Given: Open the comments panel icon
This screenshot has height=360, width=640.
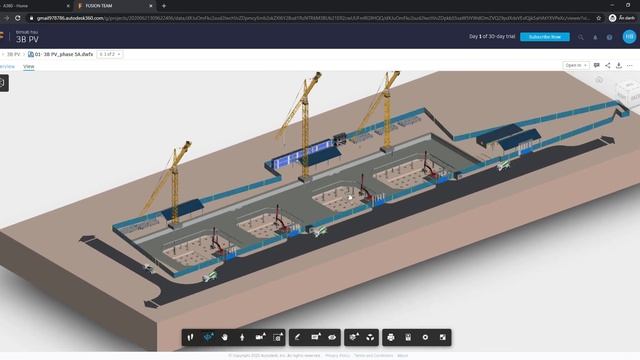Looking at the screenshot, I should [597, 65].
